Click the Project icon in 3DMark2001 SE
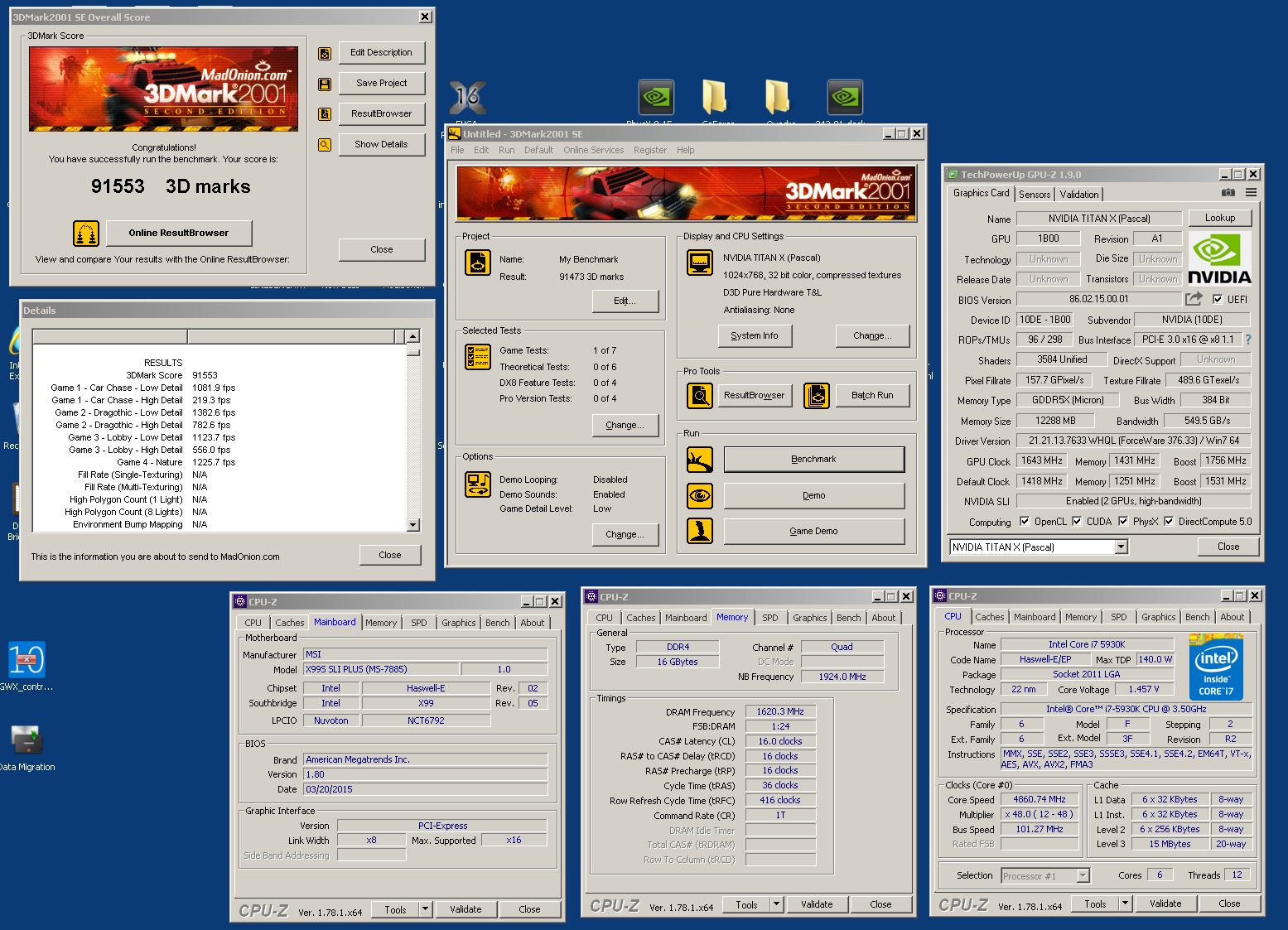1288x930 pixels. tap(478, 263)
